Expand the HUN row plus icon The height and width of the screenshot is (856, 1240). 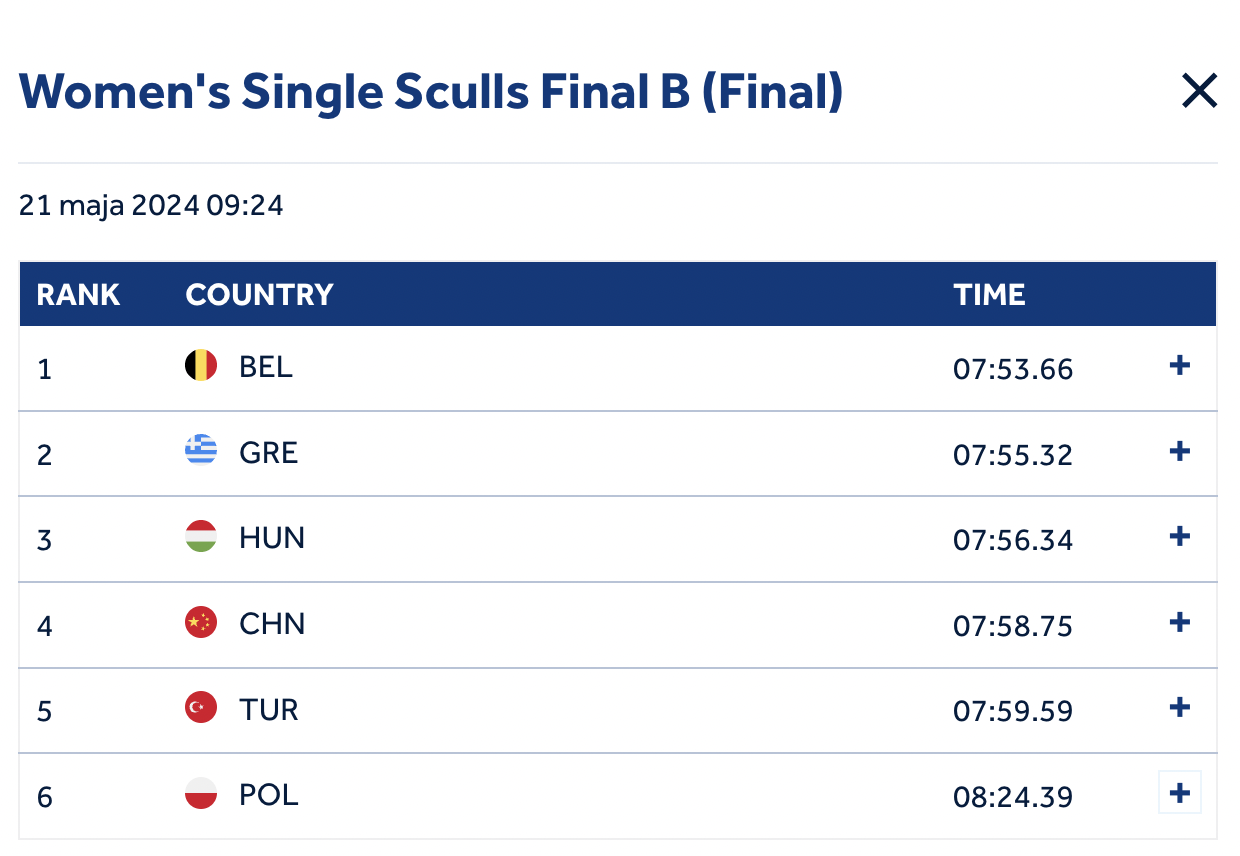click(1180, 537)
